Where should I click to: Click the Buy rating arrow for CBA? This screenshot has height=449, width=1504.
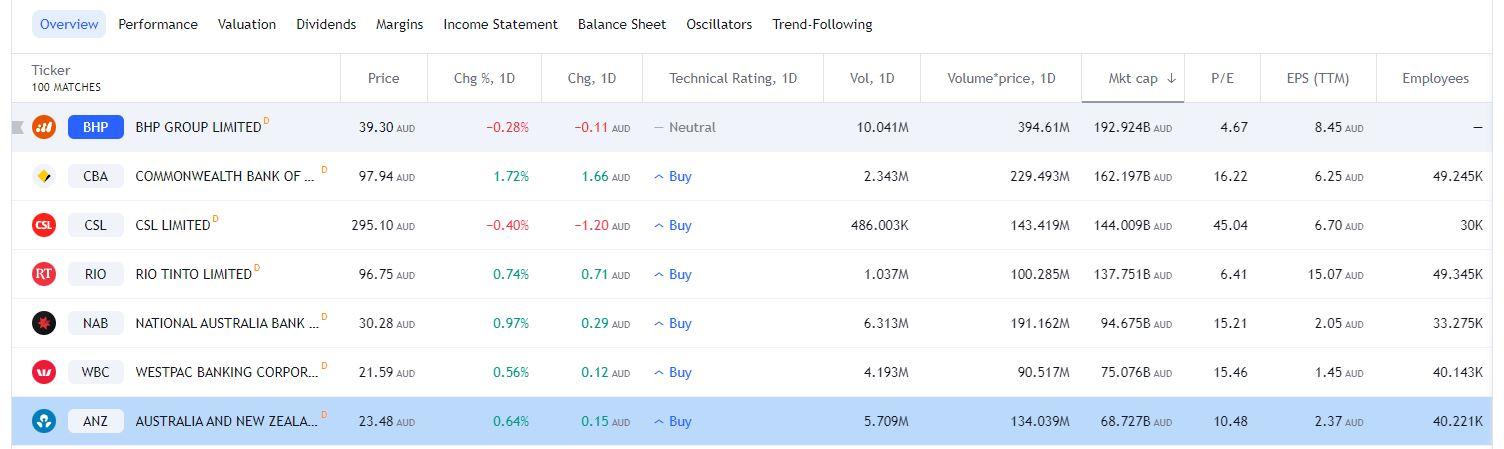coord(658,176)
